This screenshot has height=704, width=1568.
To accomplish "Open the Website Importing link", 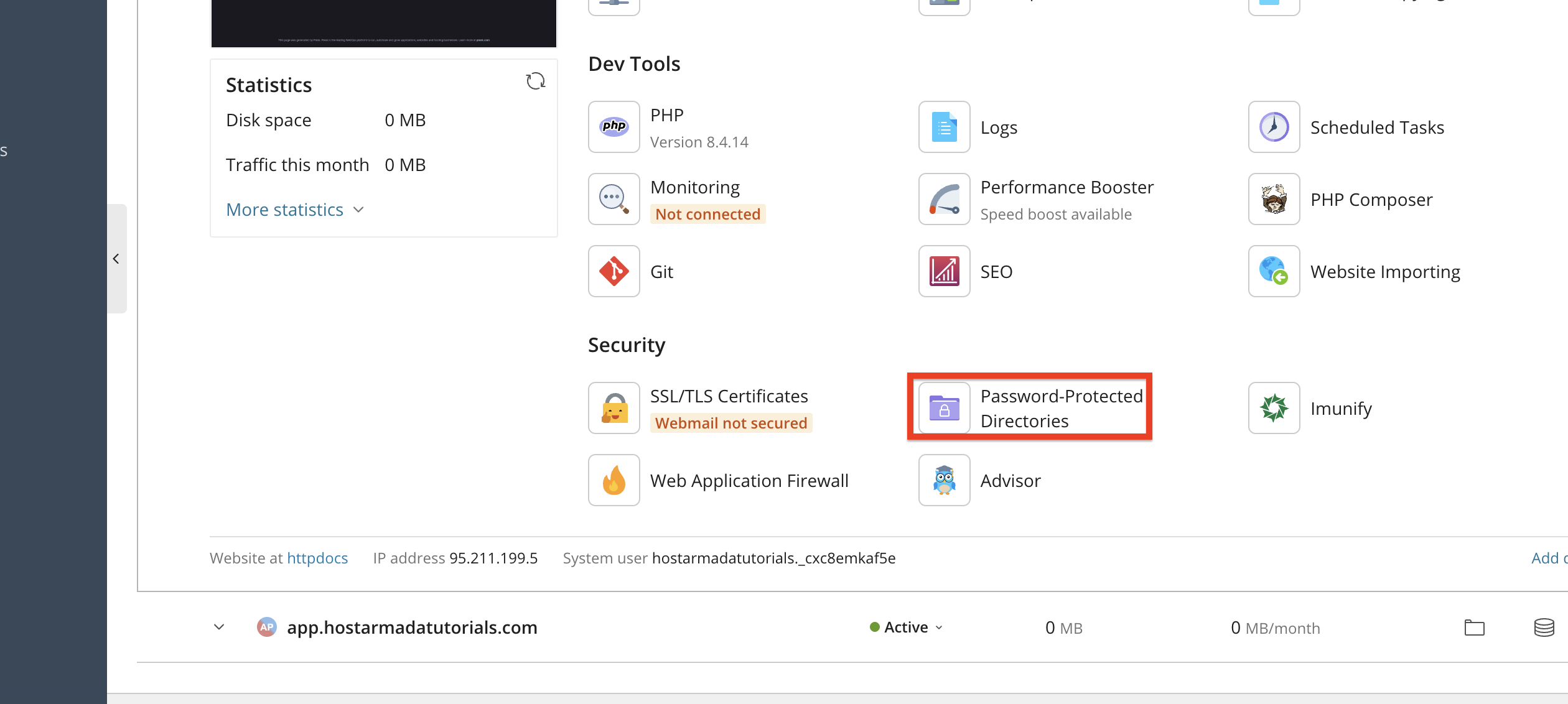I will click(1385, 272).
